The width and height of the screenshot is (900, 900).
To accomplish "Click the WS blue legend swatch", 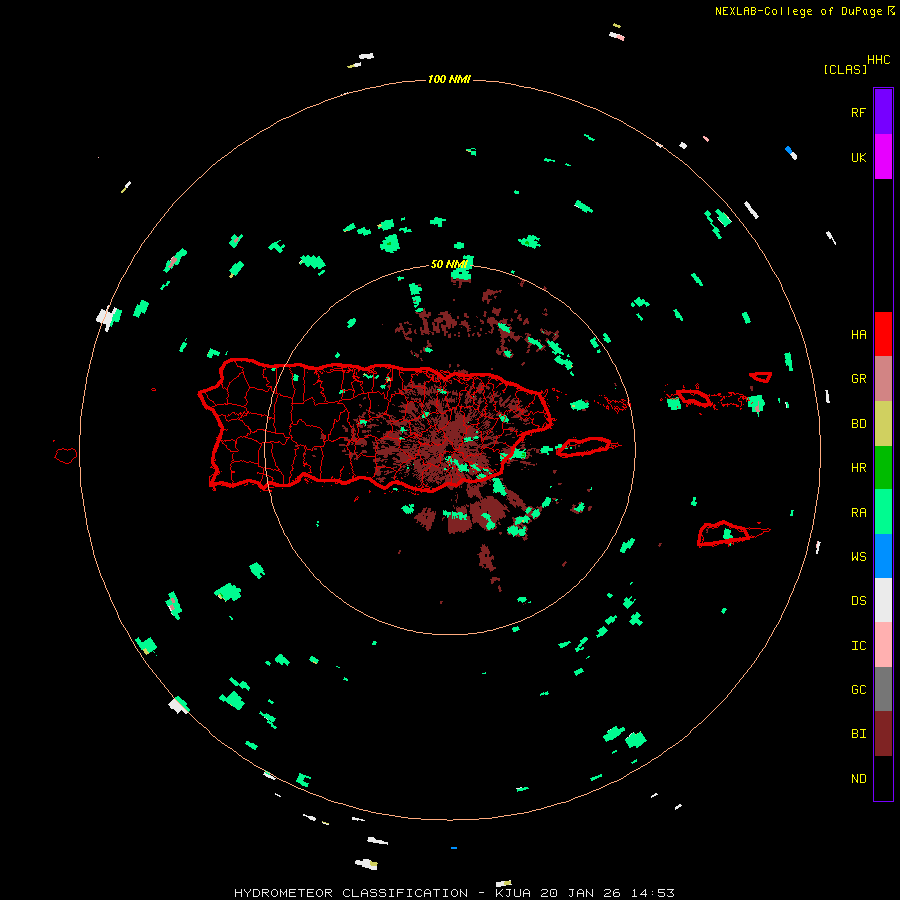I will (x=883, y=556).
